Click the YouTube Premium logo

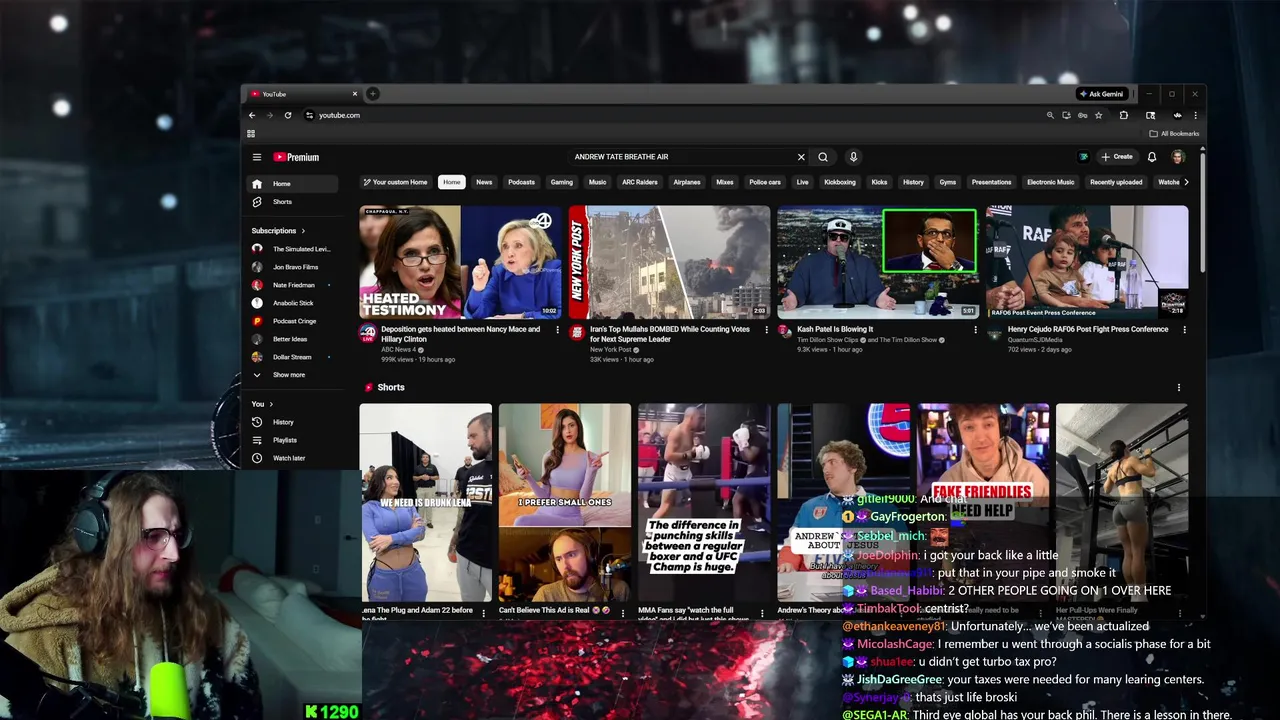click(x=296, y=157)
